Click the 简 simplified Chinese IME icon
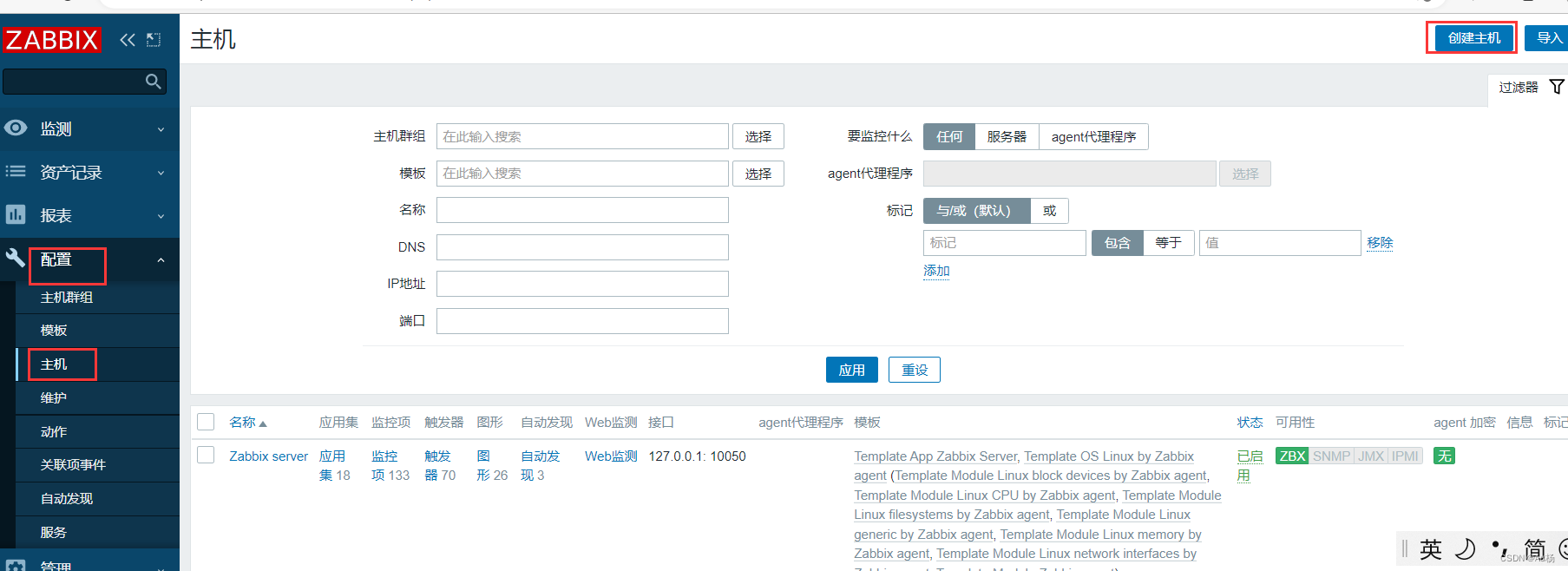This screenshot has width=1568, height=571. pos(1535,548)
